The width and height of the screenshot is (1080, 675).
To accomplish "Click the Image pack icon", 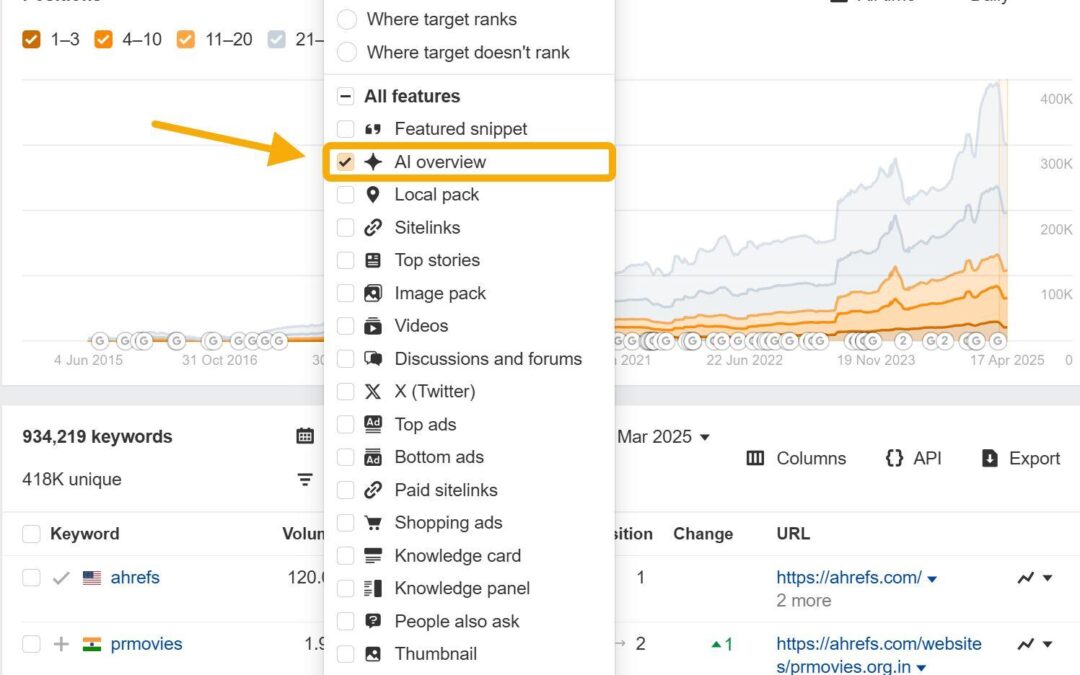I will click(373, 293).
